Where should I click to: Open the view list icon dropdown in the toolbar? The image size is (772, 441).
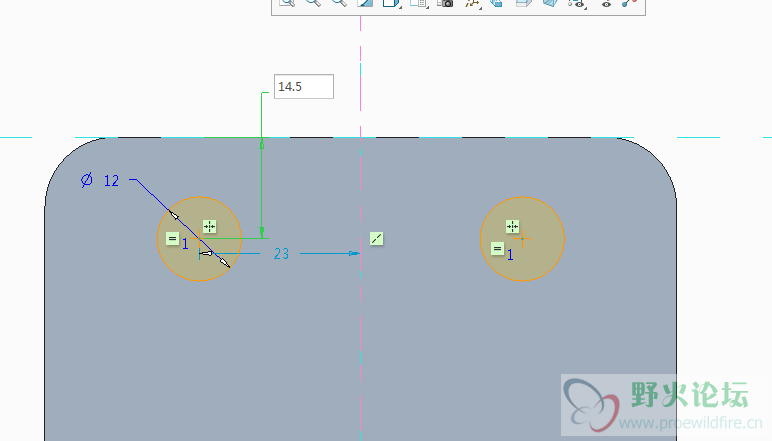419,3
